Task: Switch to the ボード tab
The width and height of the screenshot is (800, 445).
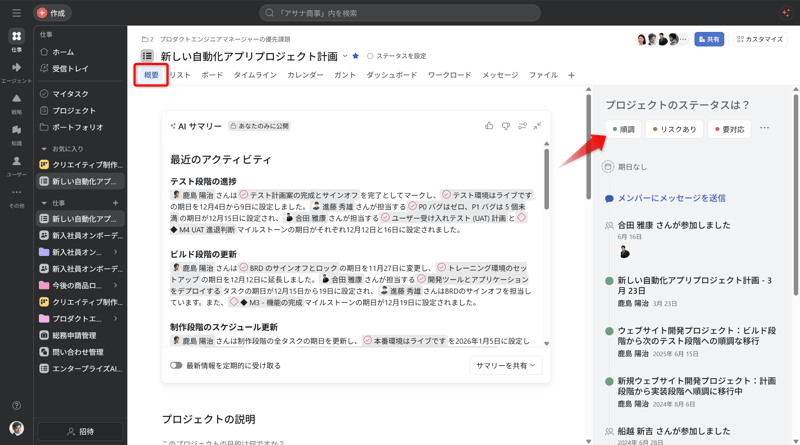Action: (212, 75)
